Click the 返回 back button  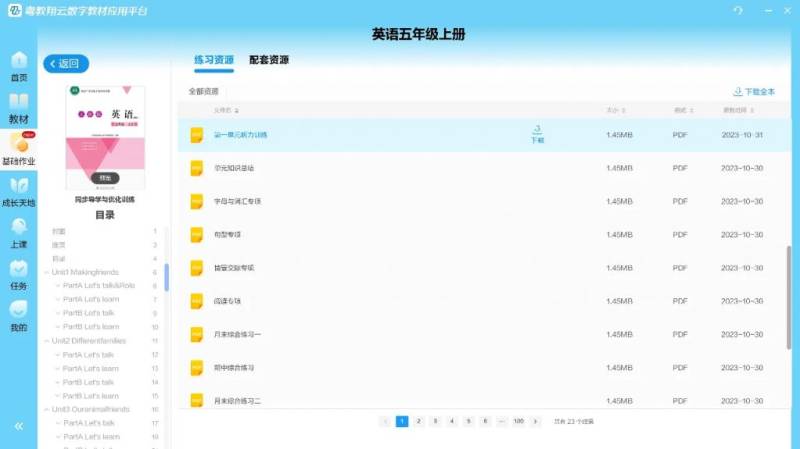pos(66,64)
